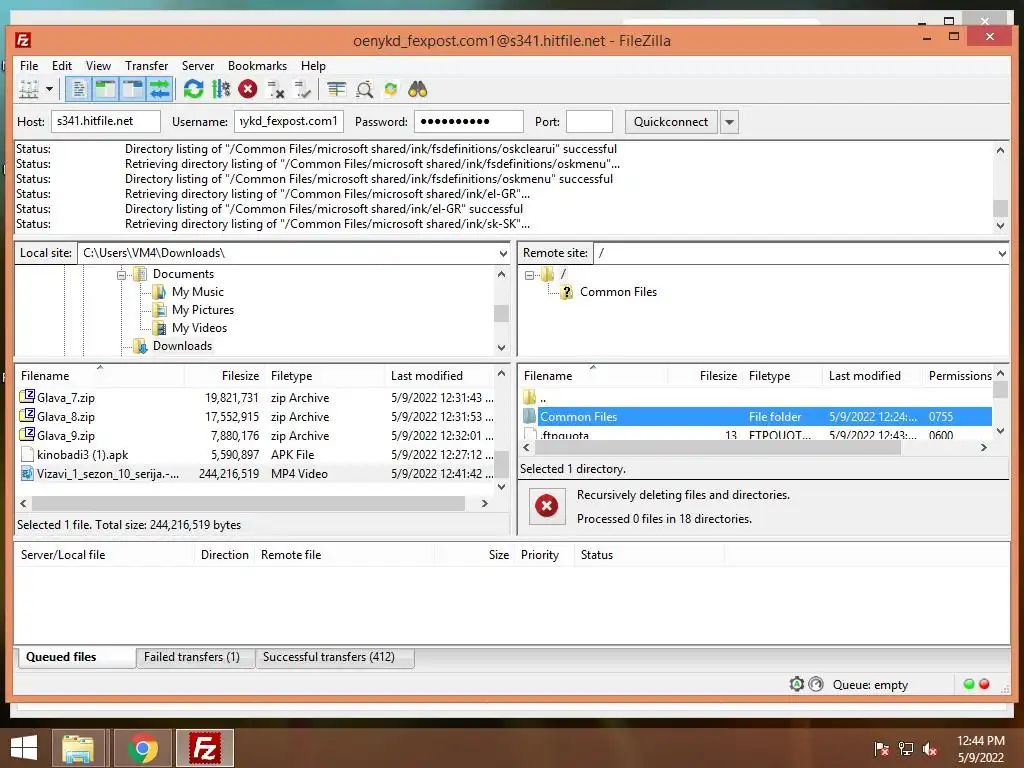This screenshot has width=1024, height=768.
Task: Sort local files by Last modified column
Action: pyautogui.click(x=426, y=376)
